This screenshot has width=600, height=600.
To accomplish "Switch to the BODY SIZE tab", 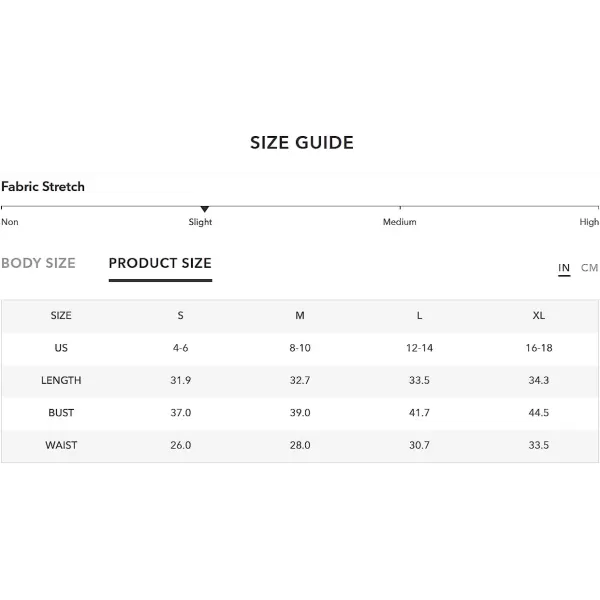I will point(38,263).
